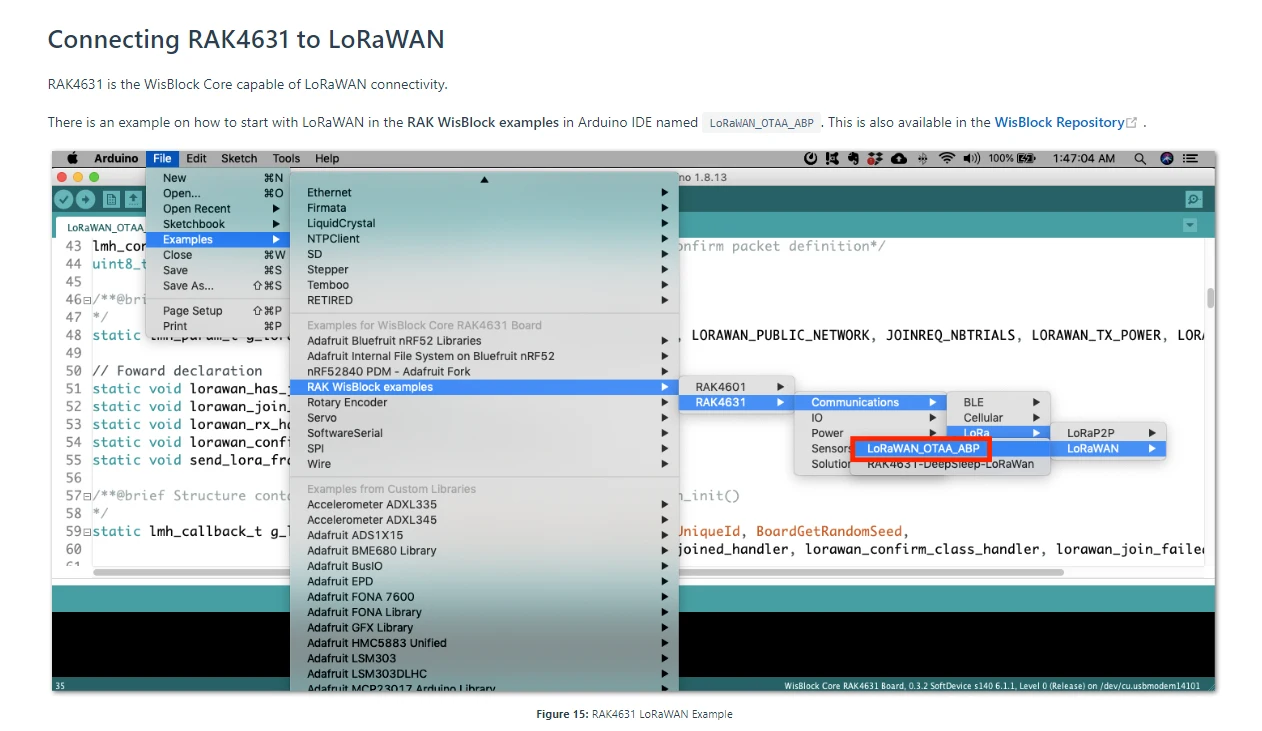The height and width of the screenshot is (731, 1262).
Task: Click the circular power-timer menu bar icon
Action: click(810, 158)
